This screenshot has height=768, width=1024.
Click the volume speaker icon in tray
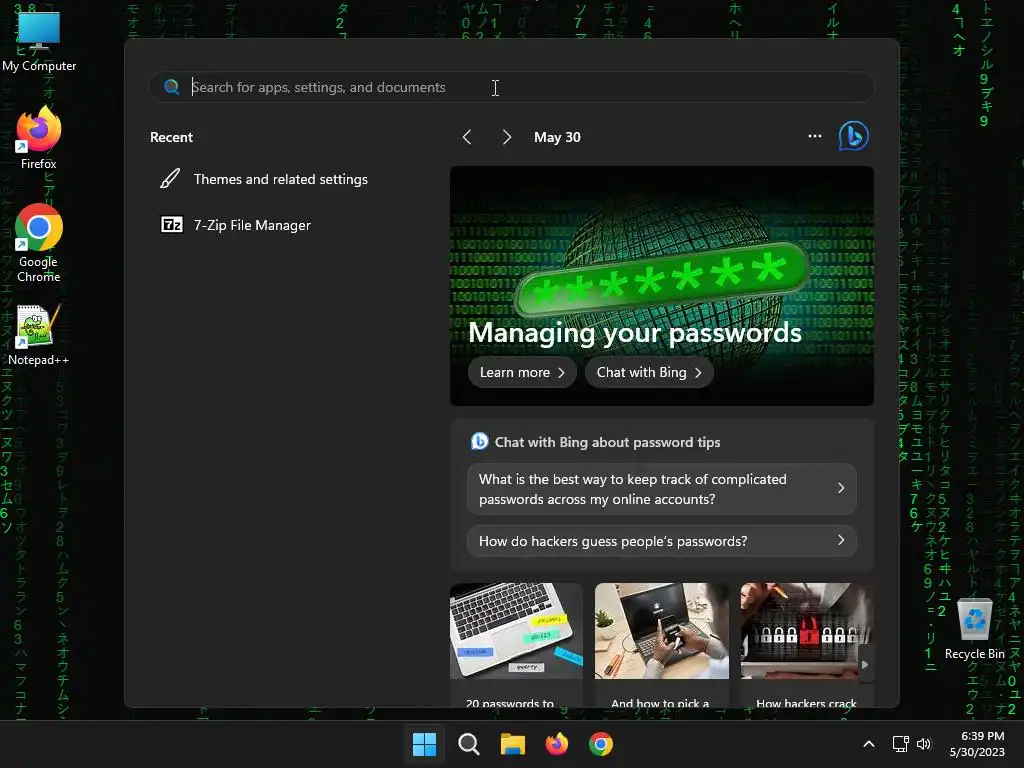pos(923,744)
